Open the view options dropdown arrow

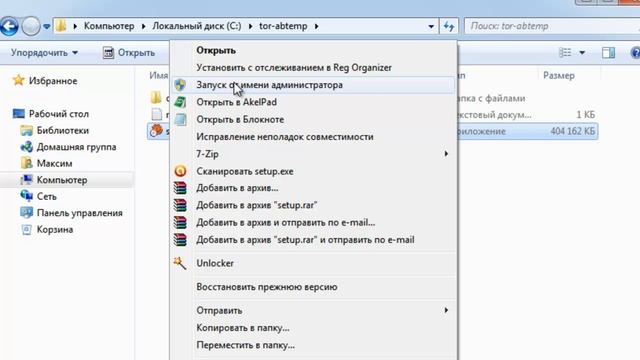click(582, 53)
